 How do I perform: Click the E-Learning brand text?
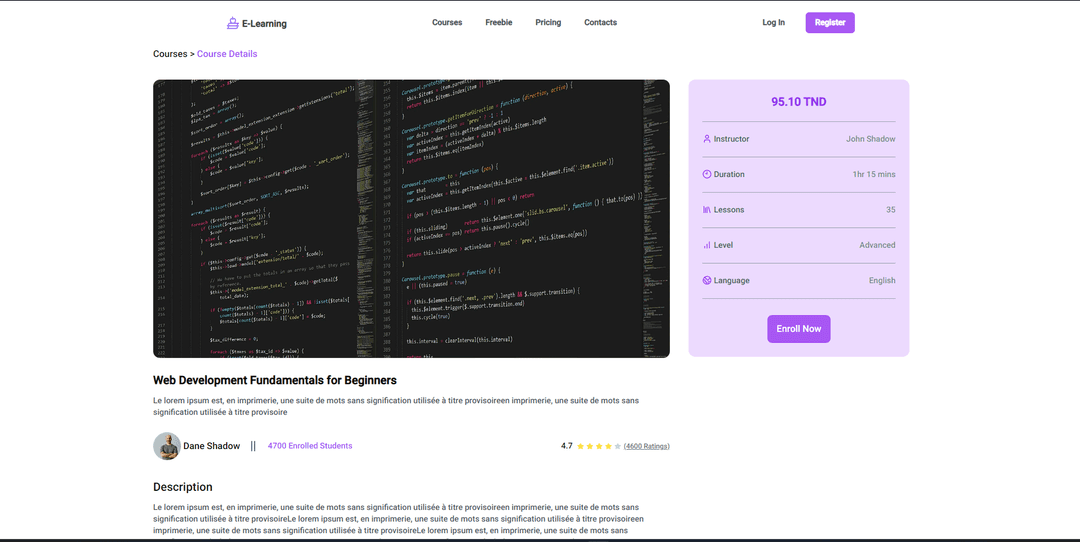[x=264, y=23]
